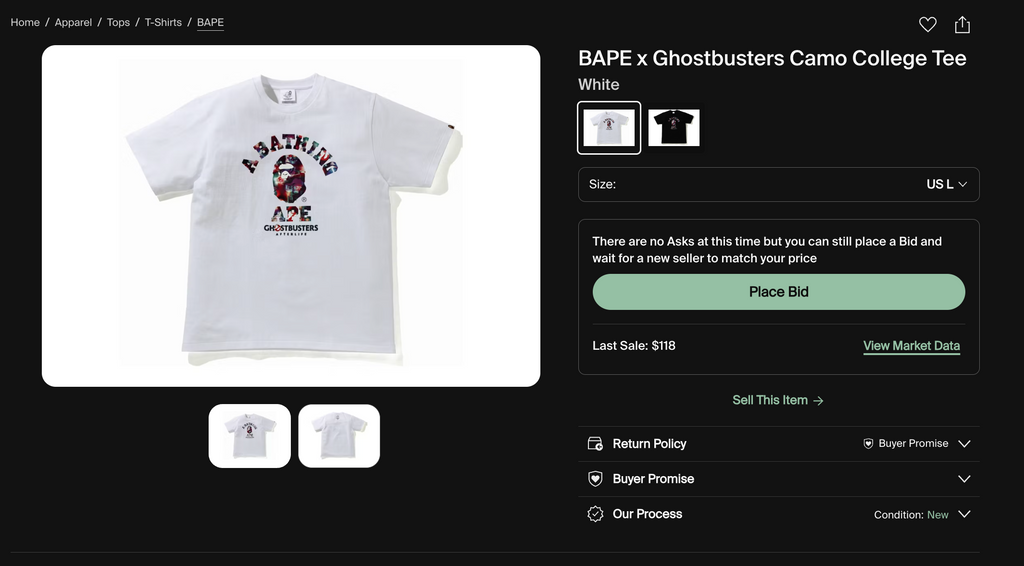This screenshot has width=1024, height=566.
Task: Go to Home breadcrumb
Action: 25,22
